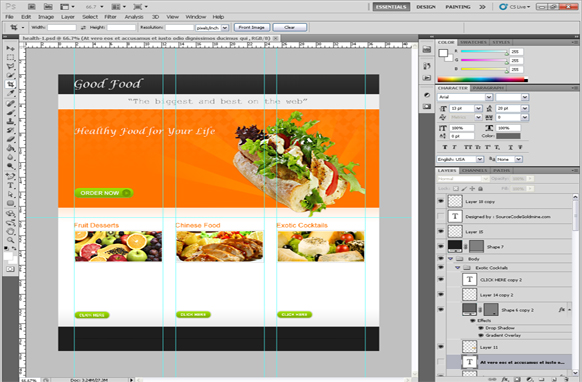Hide the Layer 18 copy layer
Screen dimensions: 582x382
(x=441, y=201)
